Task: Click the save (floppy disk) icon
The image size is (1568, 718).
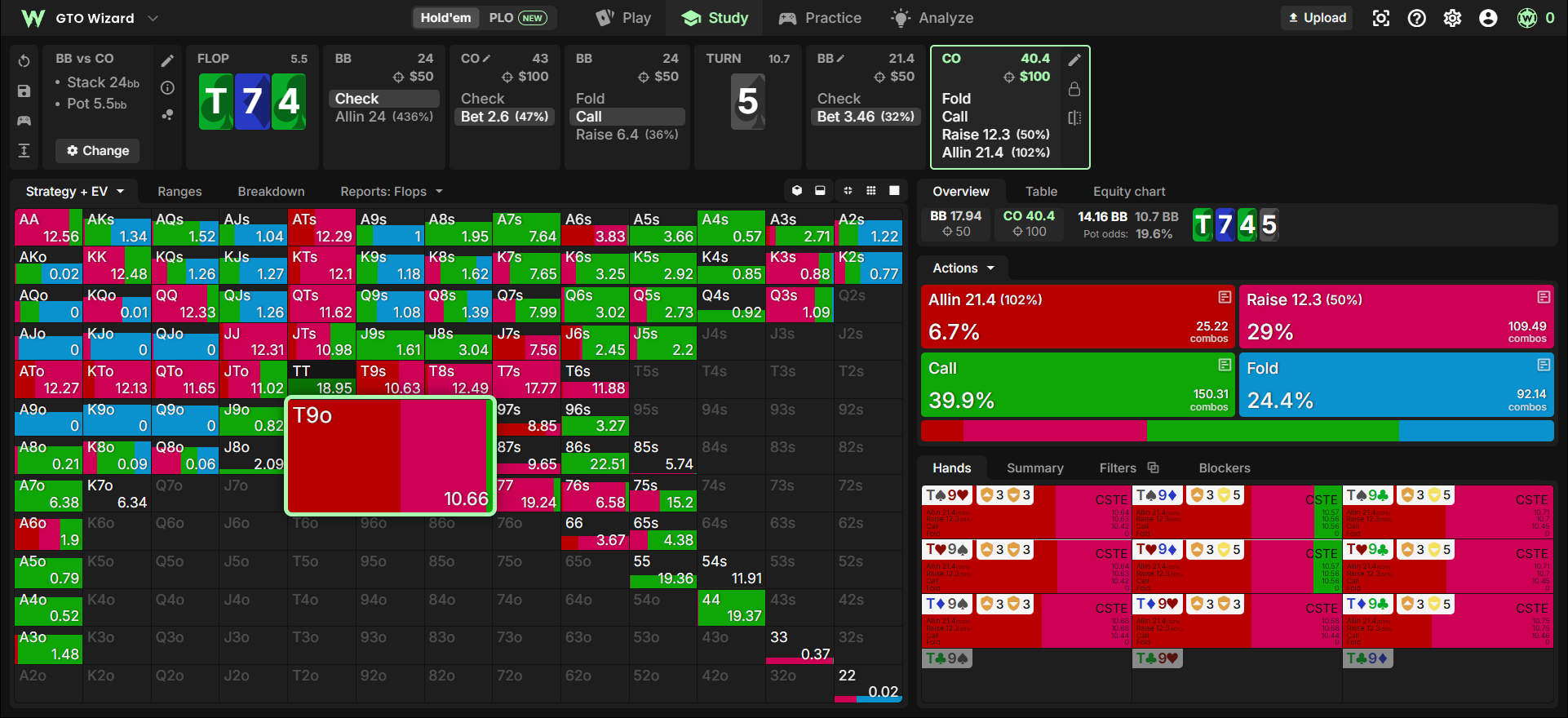Action: [24, 91]
